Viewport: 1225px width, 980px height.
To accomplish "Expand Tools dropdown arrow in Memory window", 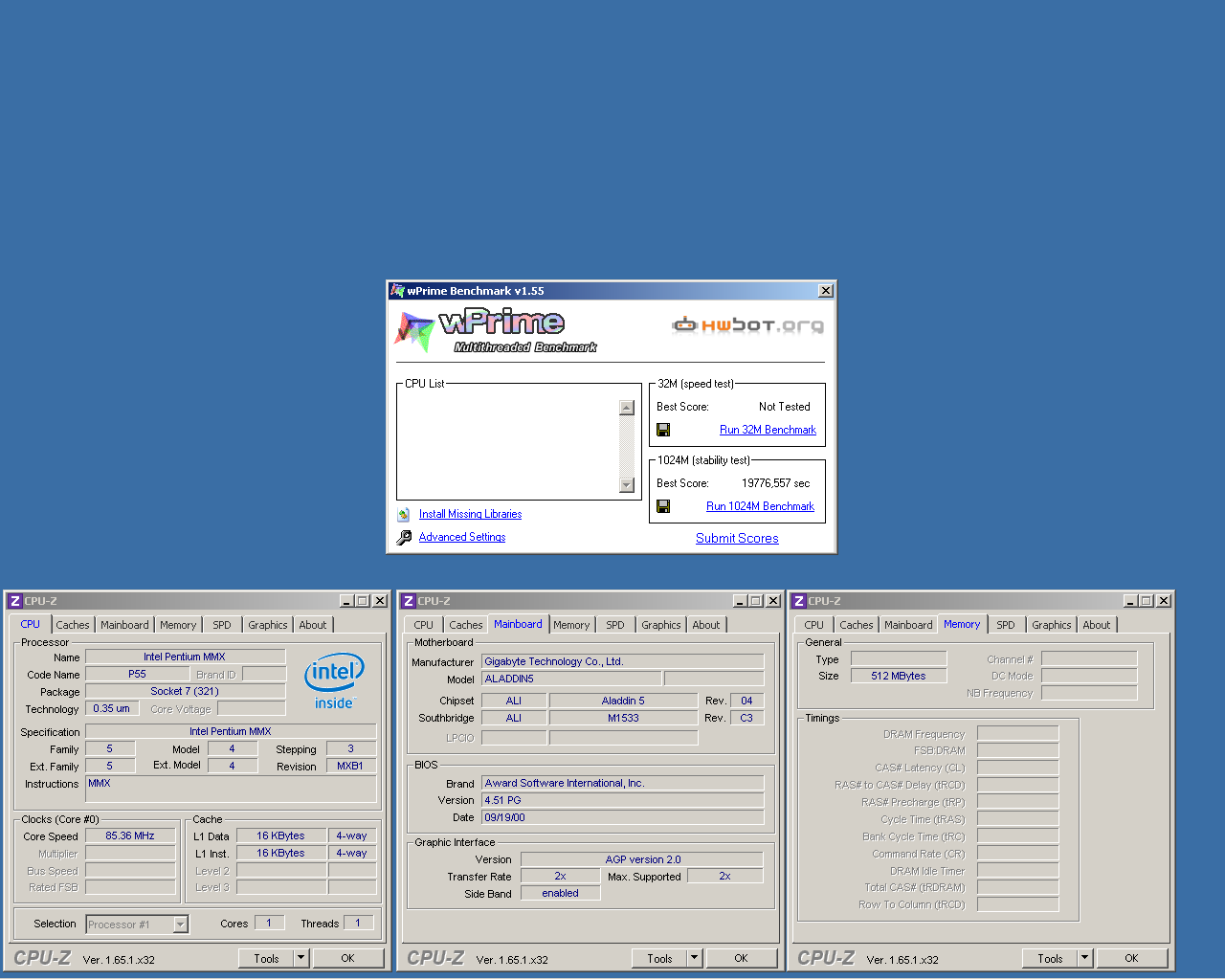I will click(x=1084, y=958).
